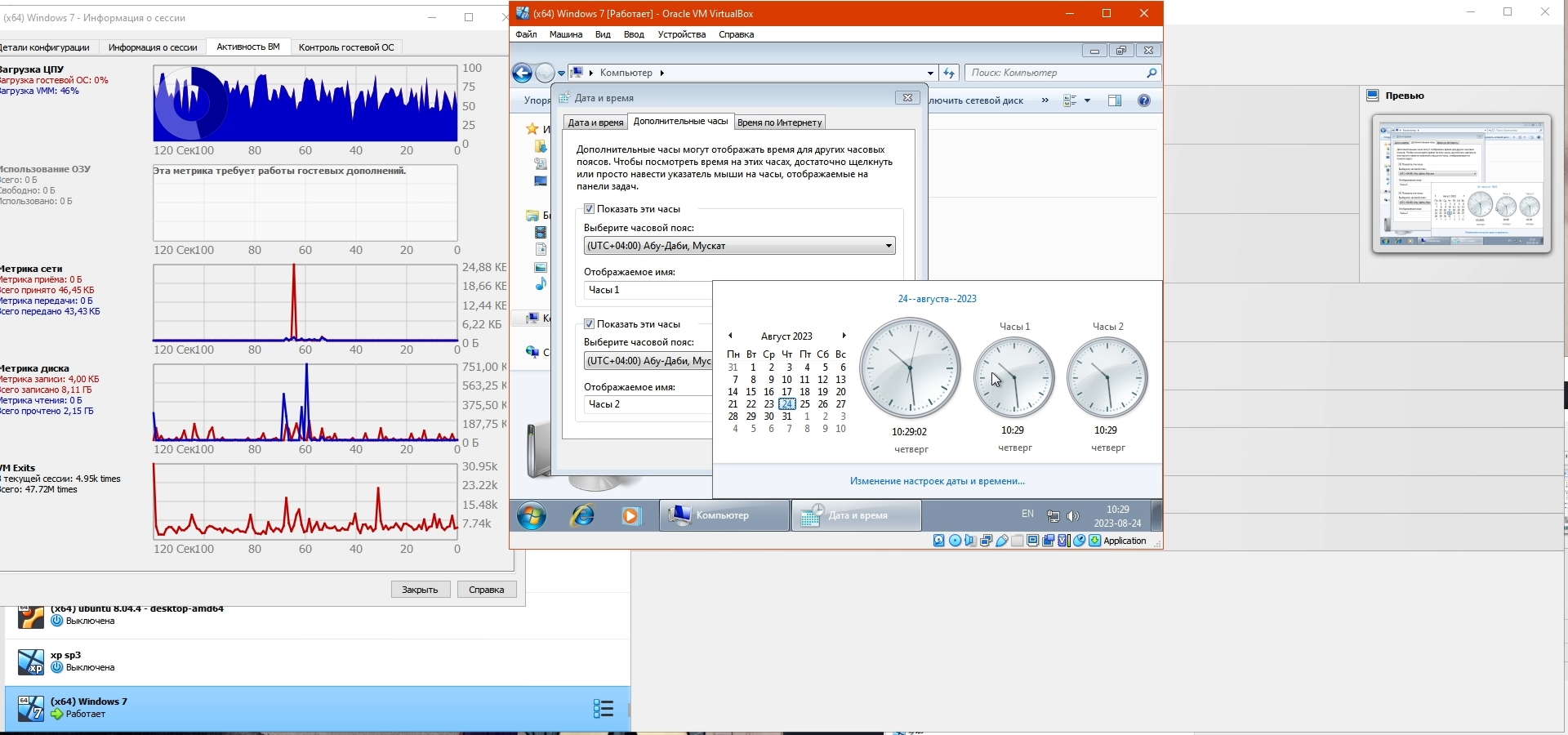
Task: Switch to 'Время по Интернету' tab
Action: (779, 122)
